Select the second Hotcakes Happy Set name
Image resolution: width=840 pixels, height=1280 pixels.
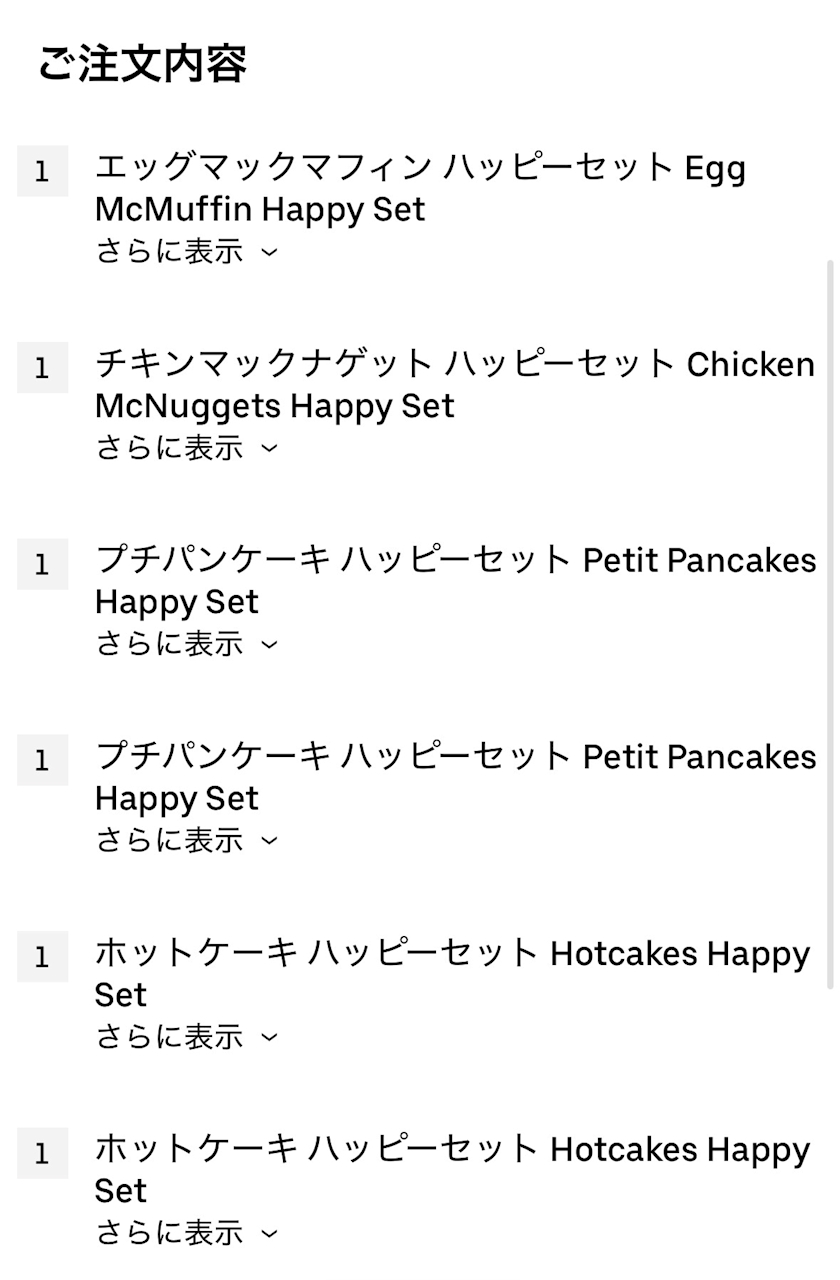click(452, 1169)
